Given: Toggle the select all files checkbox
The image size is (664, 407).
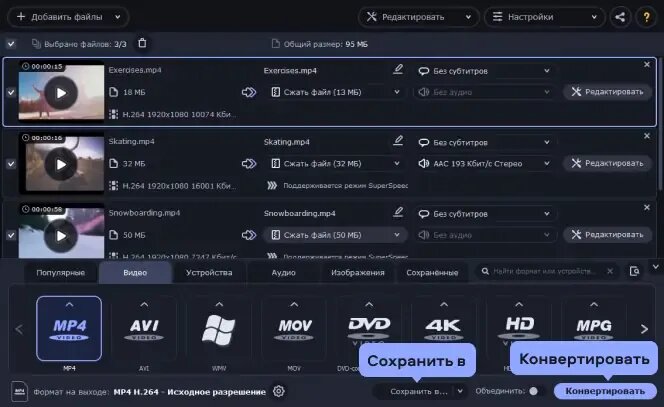Looking at the screenshot, I should (x=11, y=44).
